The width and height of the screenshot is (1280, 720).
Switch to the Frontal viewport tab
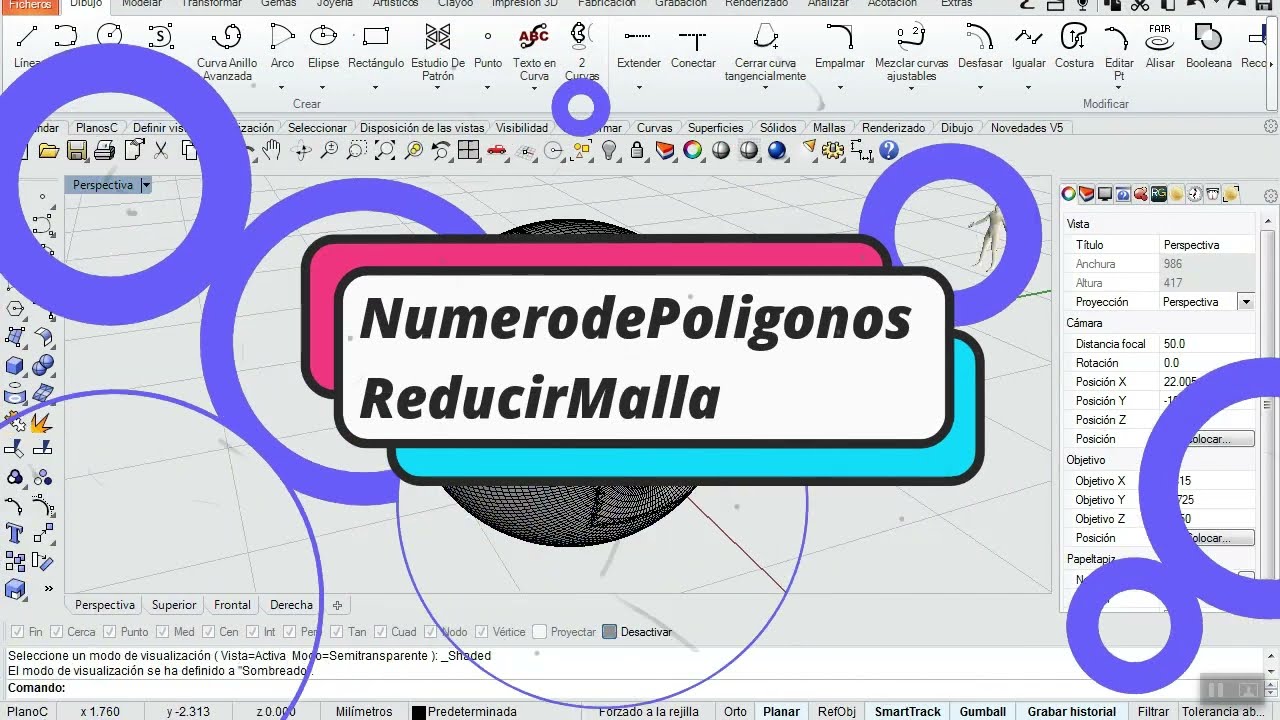tap(232, 605)
